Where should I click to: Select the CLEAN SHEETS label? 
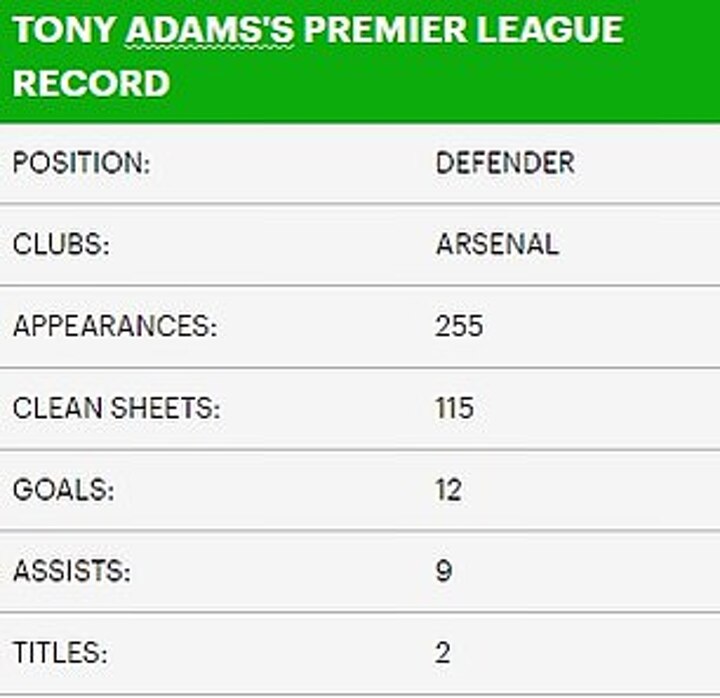[116, 409]
